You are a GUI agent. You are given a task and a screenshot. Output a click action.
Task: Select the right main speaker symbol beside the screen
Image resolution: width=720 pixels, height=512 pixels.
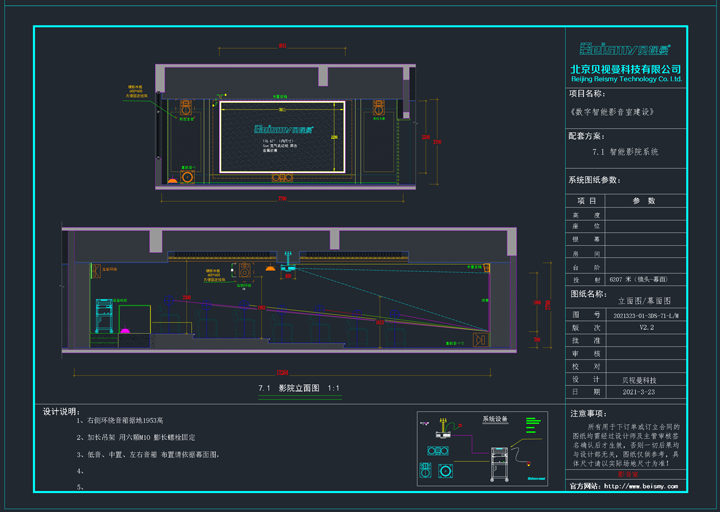(378, 107)
